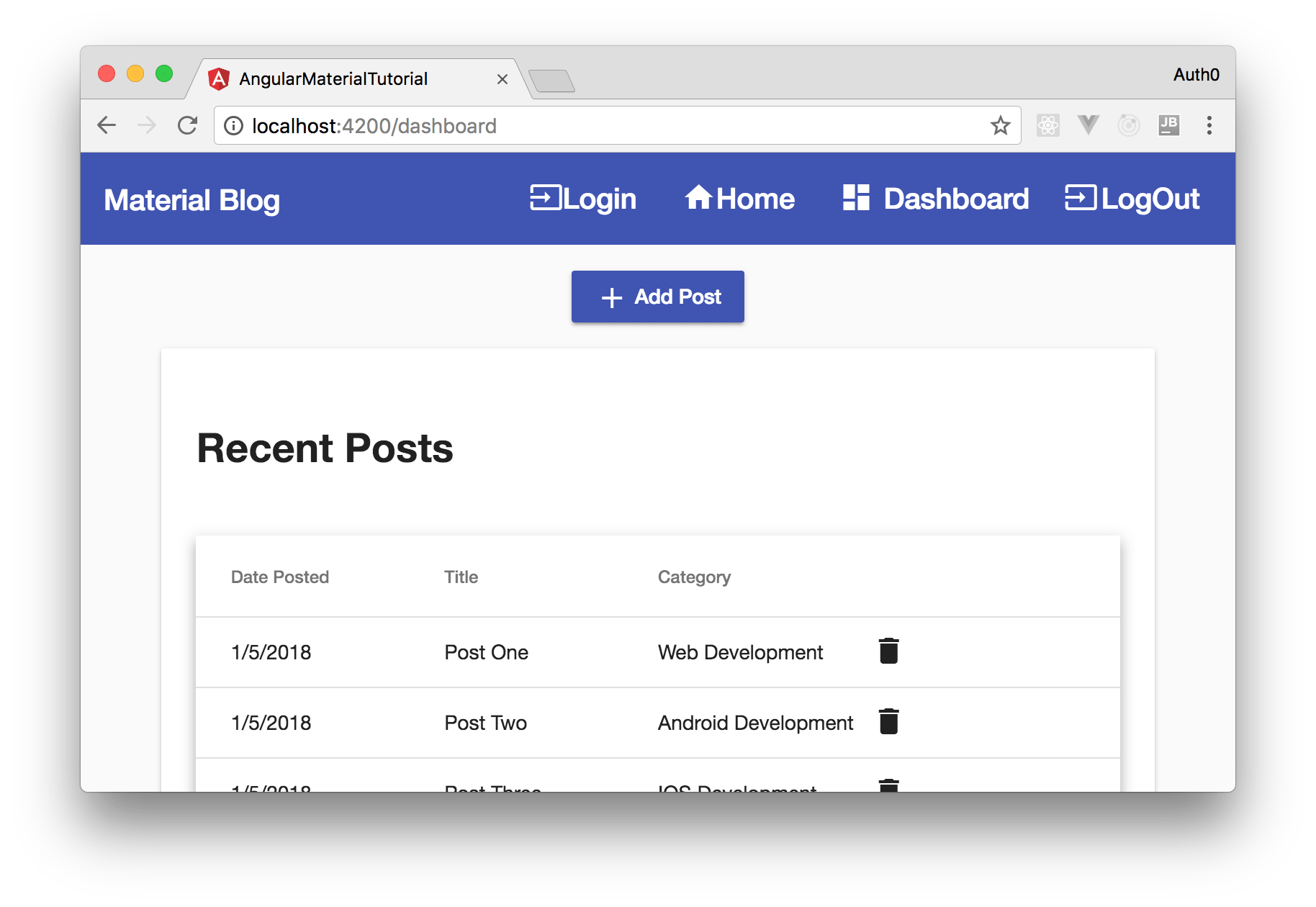Select the AngularMaterialTutorial tab
The height and width of the screenshot is (907, 1316).
coord(359,78)
